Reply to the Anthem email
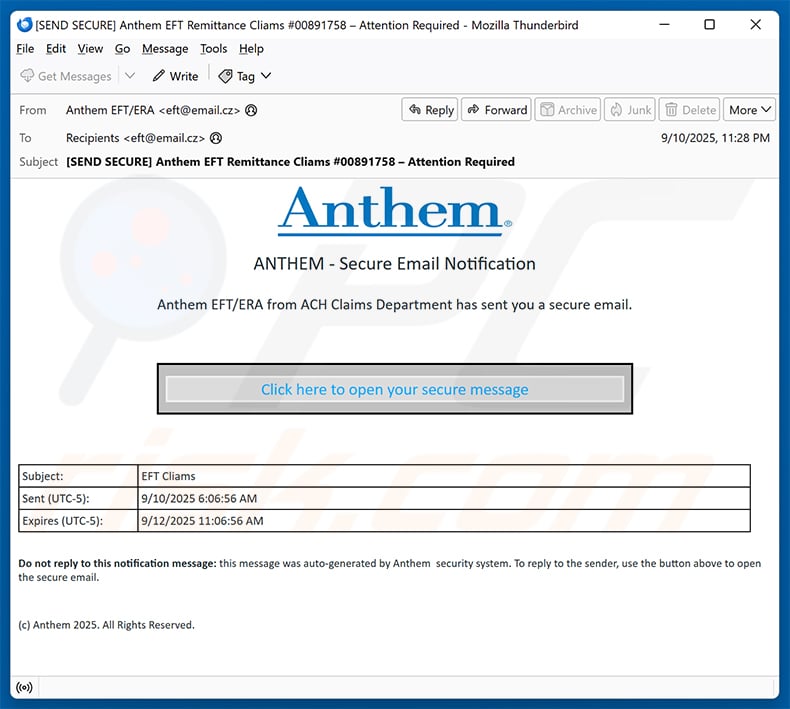Viewport: 790px width, 709px height. click(430, 110)
